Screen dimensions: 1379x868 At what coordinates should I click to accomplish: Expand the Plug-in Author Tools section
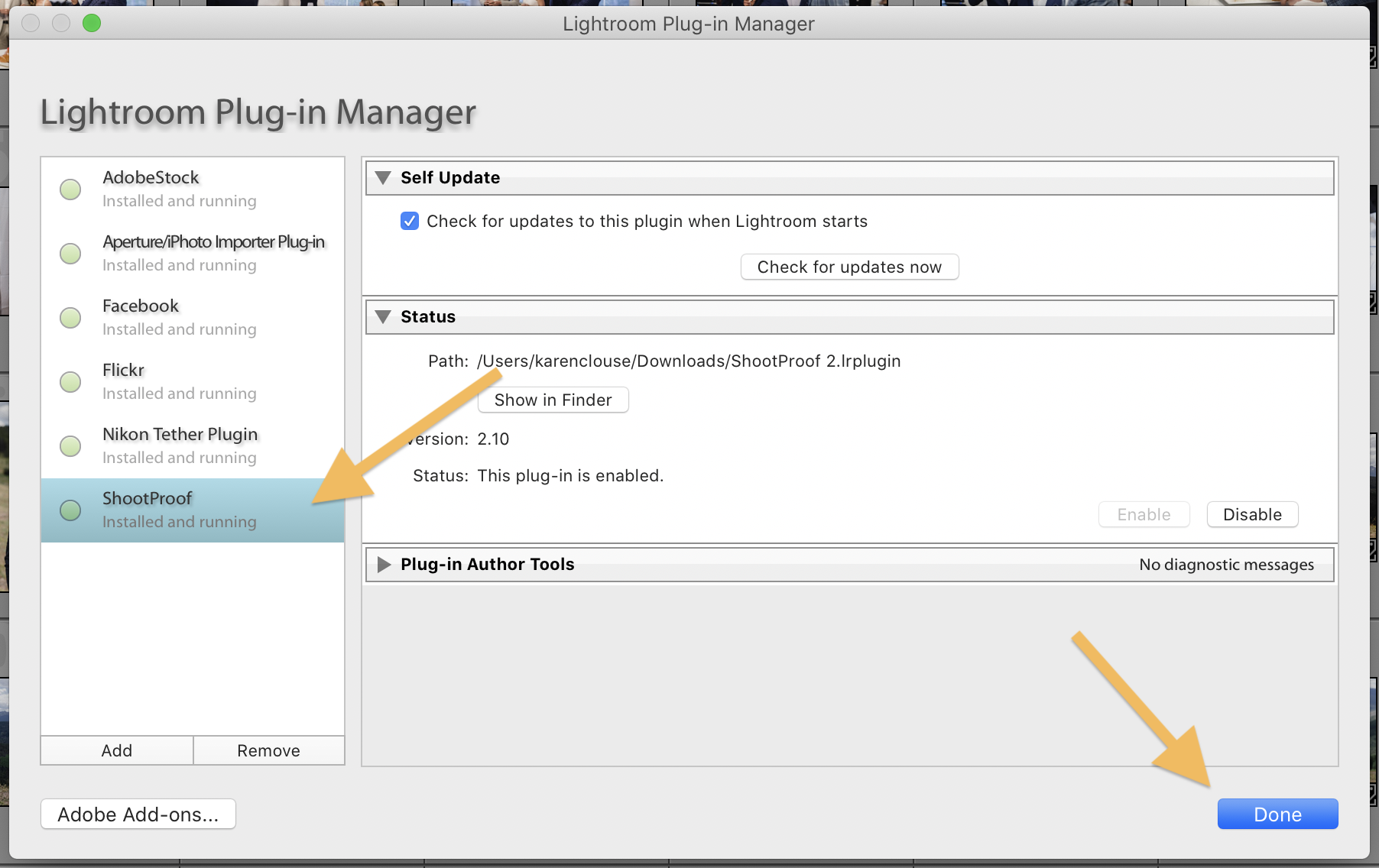[x=384, y=565]
